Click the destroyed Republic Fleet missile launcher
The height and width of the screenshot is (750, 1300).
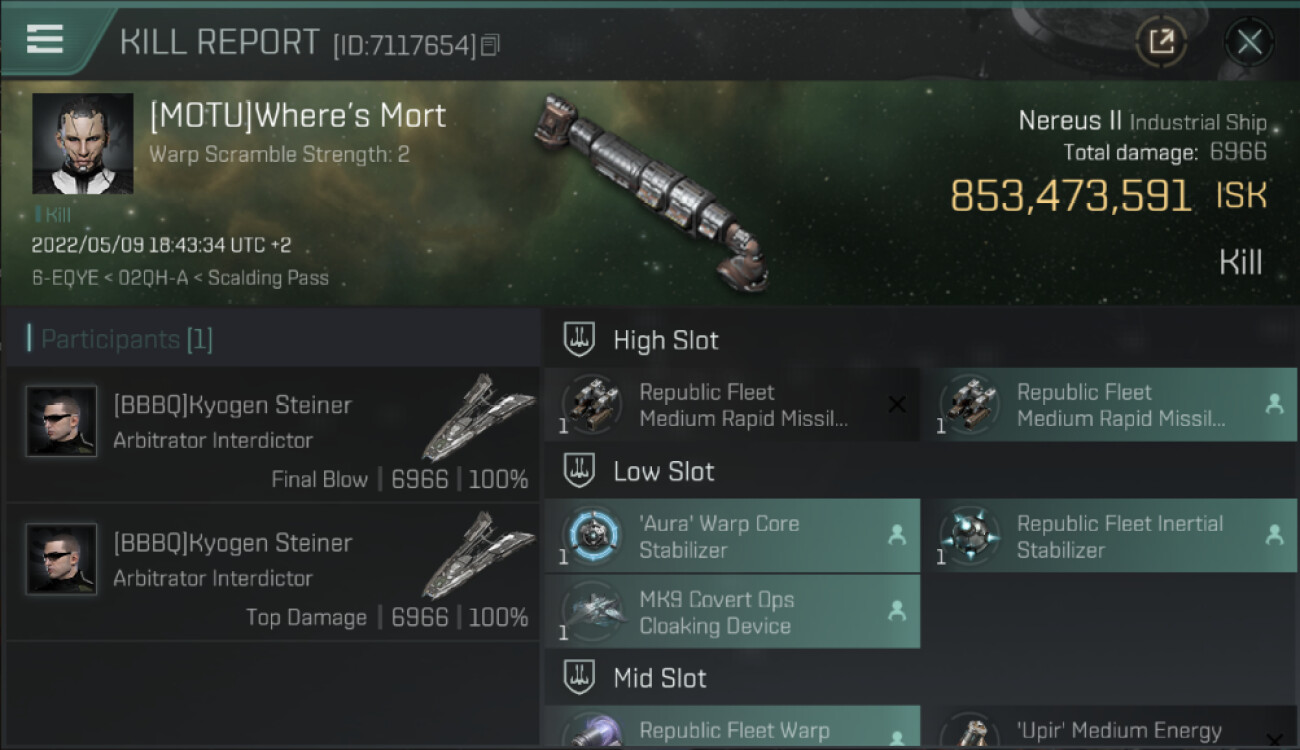tap(732, 405)
